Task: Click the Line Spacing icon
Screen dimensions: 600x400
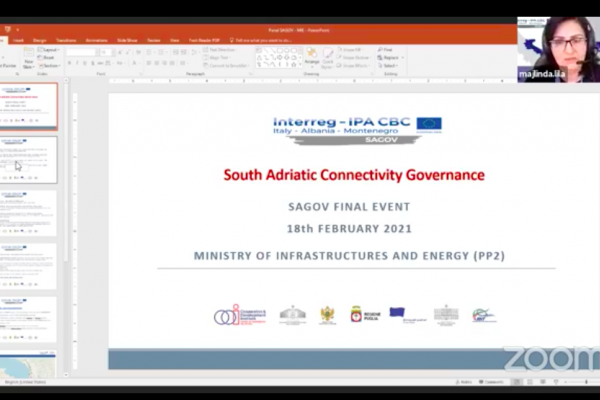Action: (194, 52)
